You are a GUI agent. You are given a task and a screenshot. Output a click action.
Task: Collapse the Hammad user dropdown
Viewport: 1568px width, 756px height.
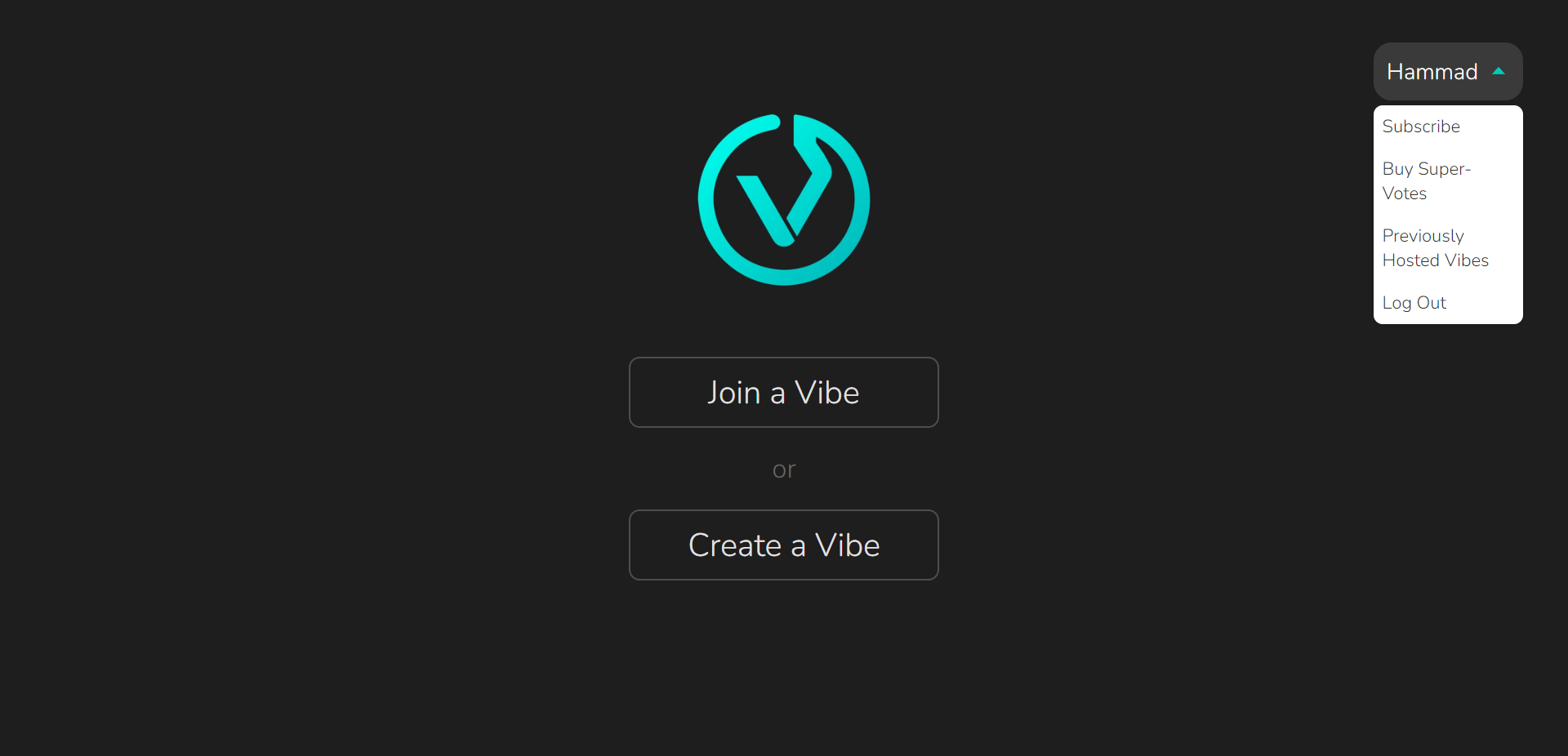1448,72
